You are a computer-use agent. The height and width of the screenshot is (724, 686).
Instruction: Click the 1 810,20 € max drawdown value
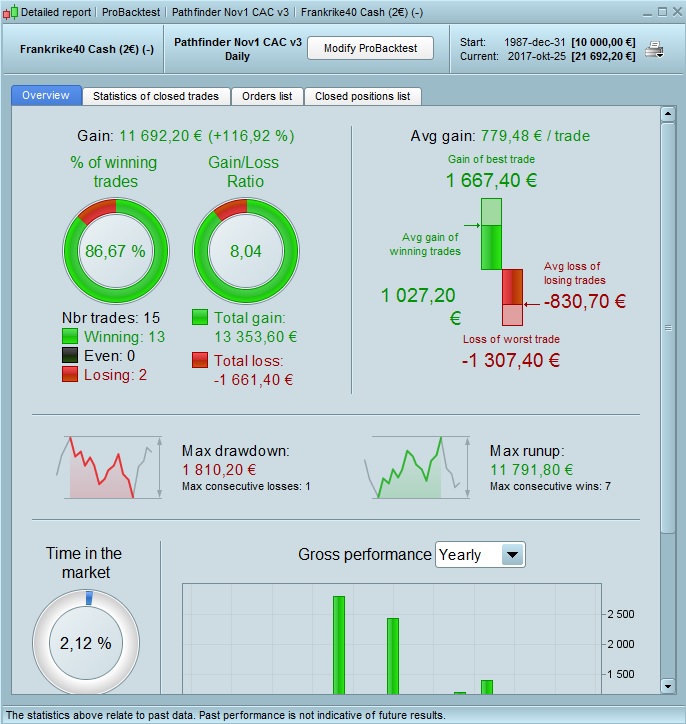[219, 470]
